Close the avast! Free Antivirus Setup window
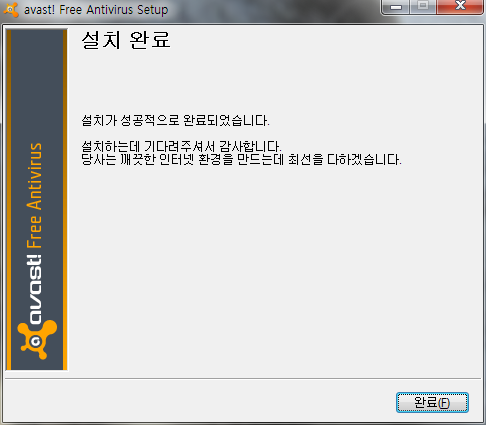486x425 pixels. pyautogui.click(x=460, y=7)
